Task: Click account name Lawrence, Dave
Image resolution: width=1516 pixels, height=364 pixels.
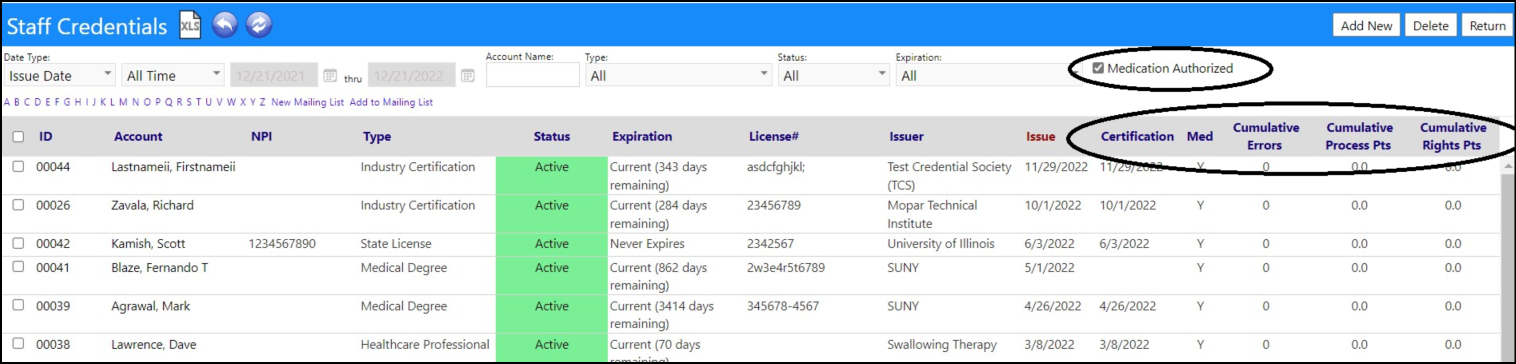Action: tap(153, 345)
